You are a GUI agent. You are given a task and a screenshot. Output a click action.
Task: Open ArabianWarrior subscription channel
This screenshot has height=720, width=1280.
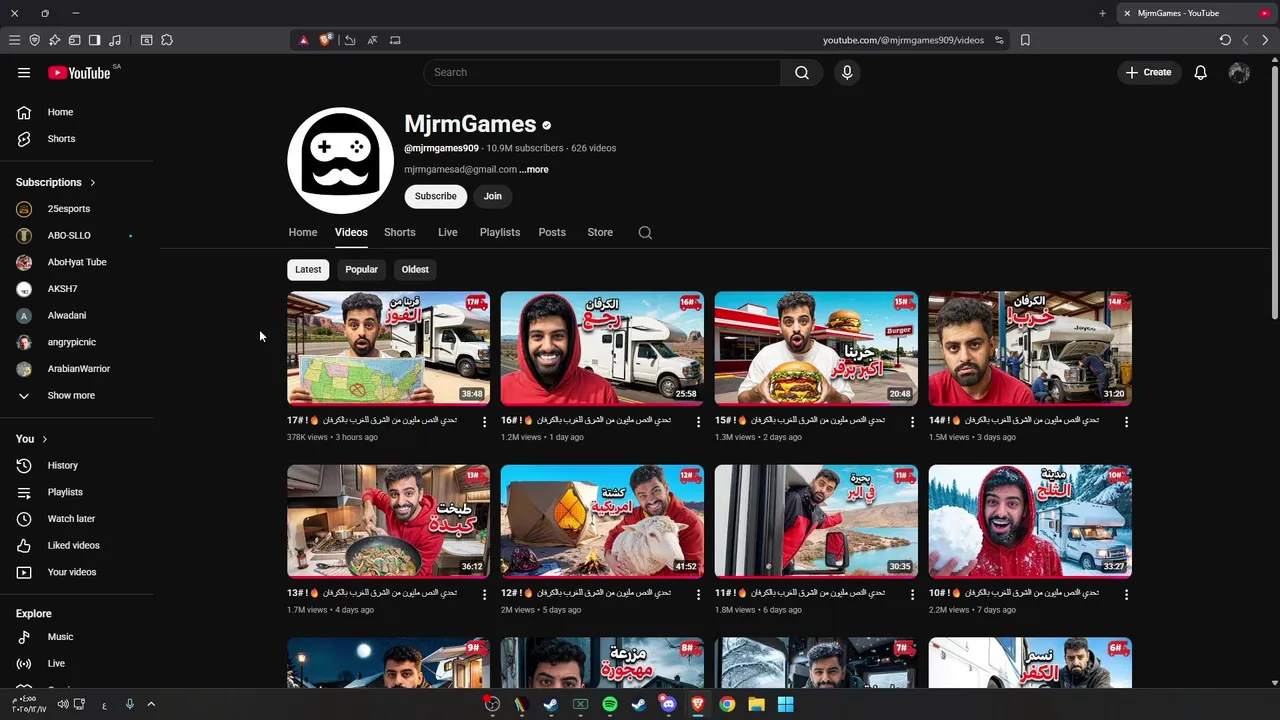[80, 369]
